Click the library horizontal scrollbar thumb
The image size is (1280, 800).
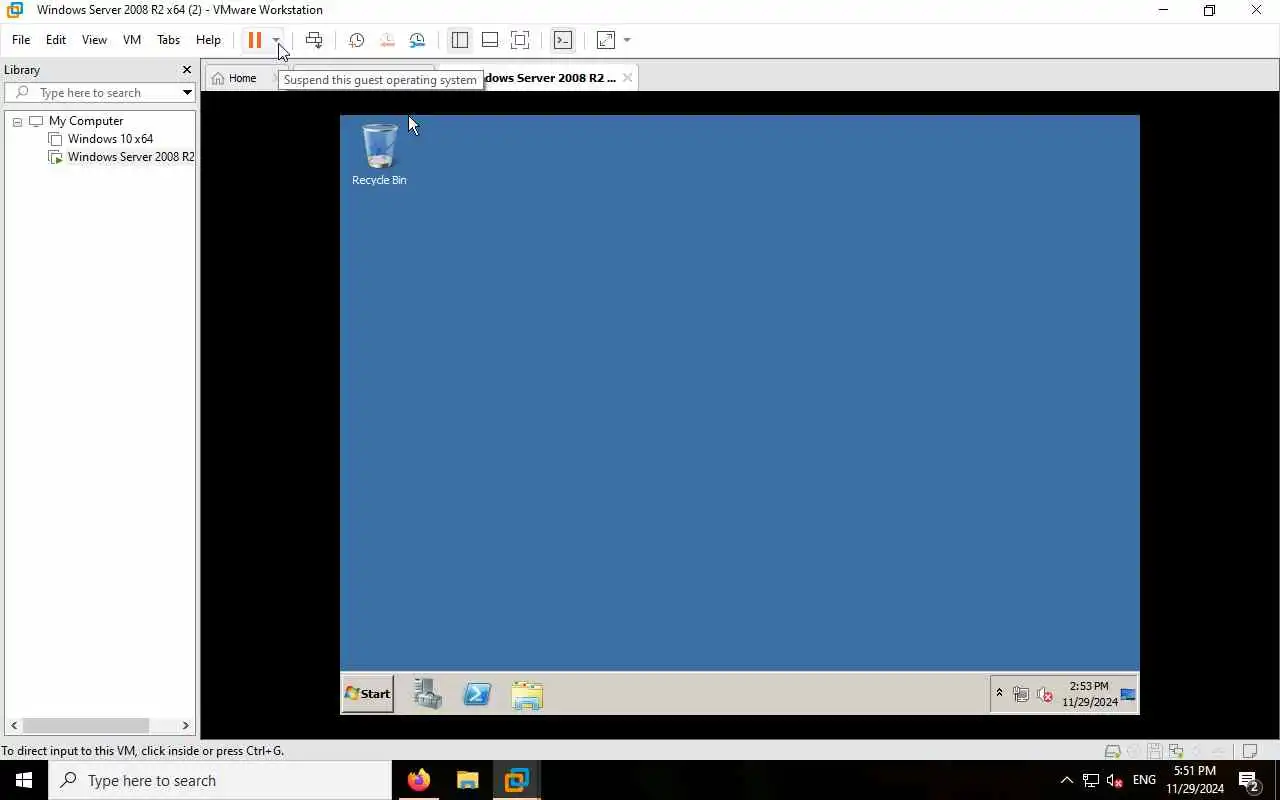[86, 725]
